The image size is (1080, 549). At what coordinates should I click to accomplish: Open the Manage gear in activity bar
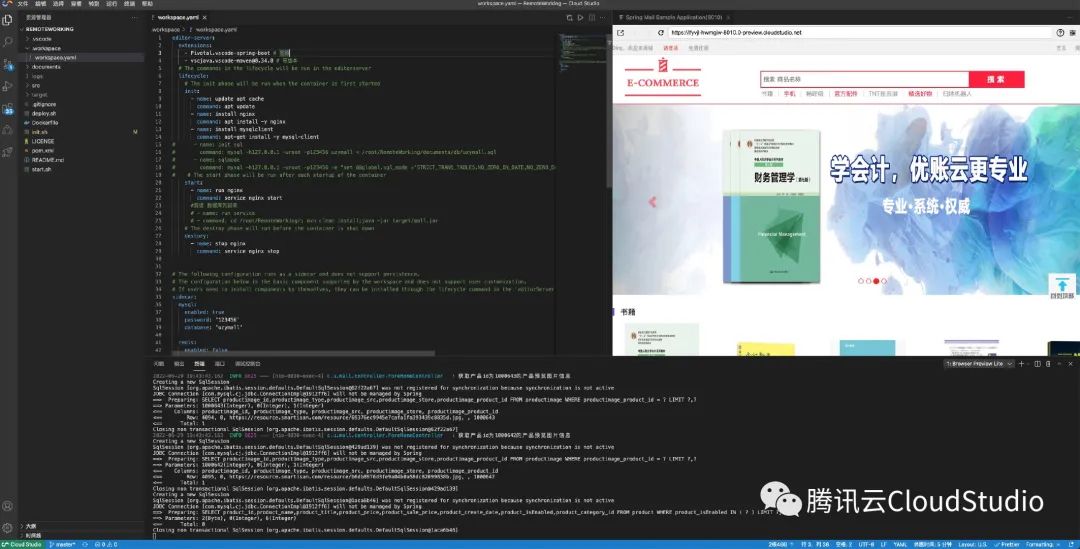click(x=8, y=528)
